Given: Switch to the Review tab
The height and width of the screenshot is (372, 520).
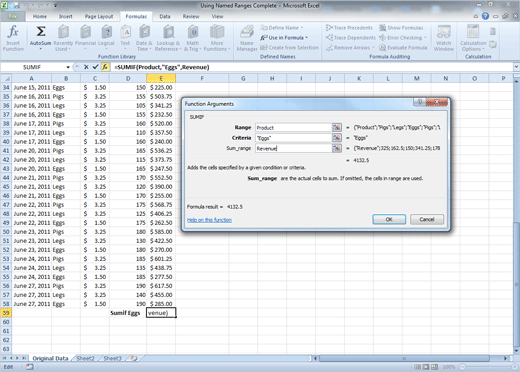Looking at the screenshot, I should pos(191,16).
